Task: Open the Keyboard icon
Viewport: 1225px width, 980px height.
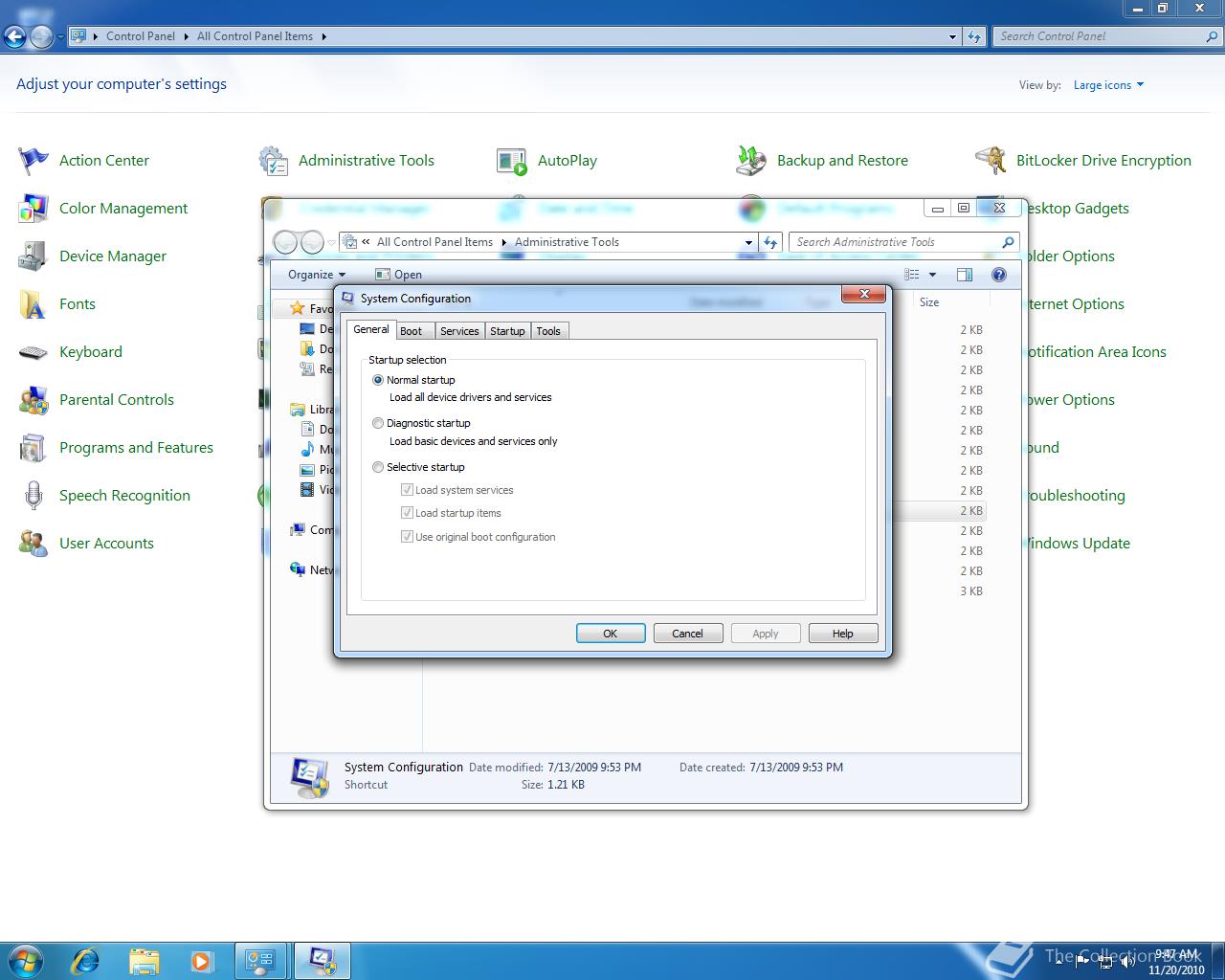Action: click(x=33, y=352)
